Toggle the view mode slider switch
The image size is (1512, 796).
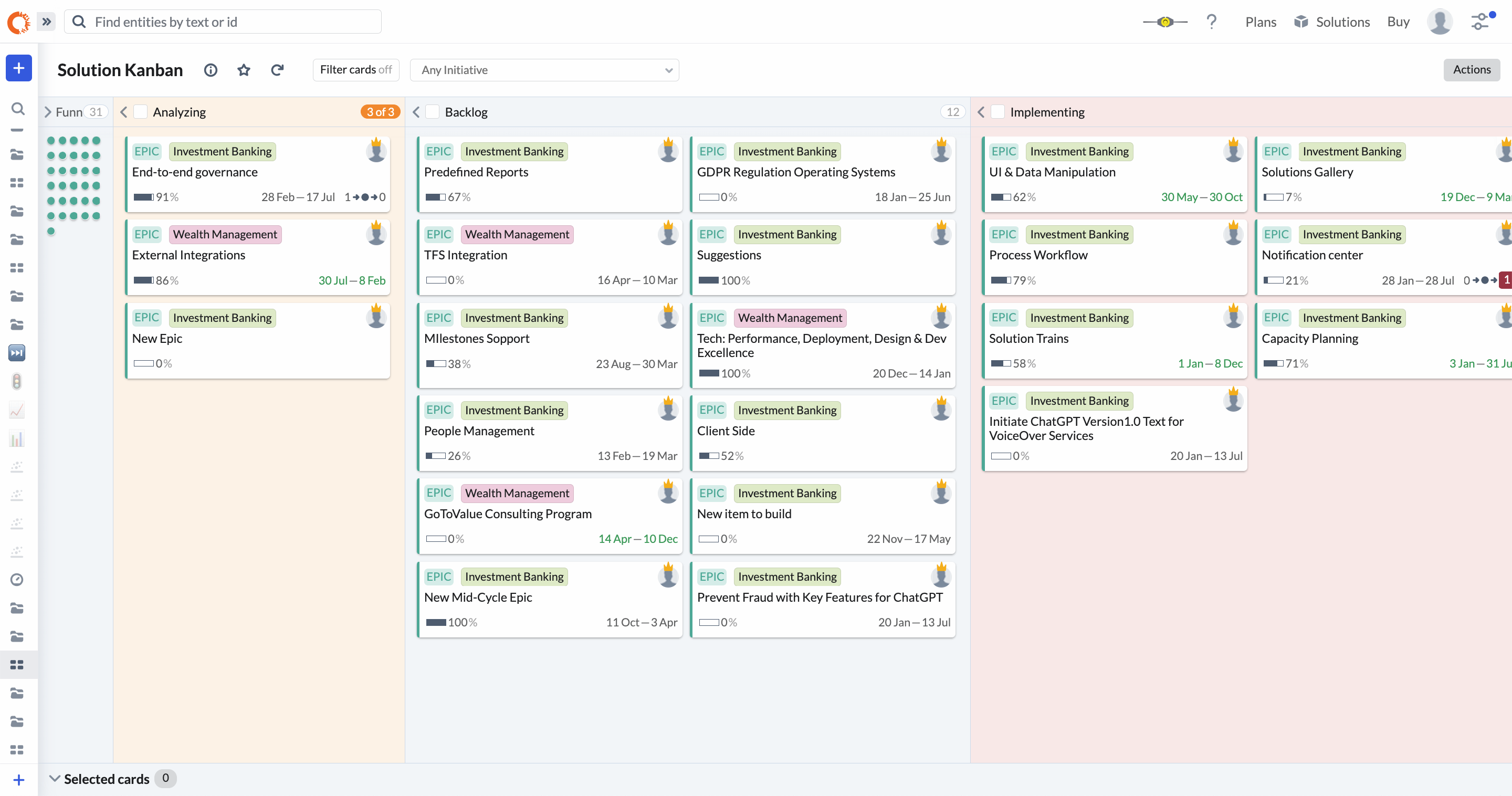click(x=1165, y=22)
